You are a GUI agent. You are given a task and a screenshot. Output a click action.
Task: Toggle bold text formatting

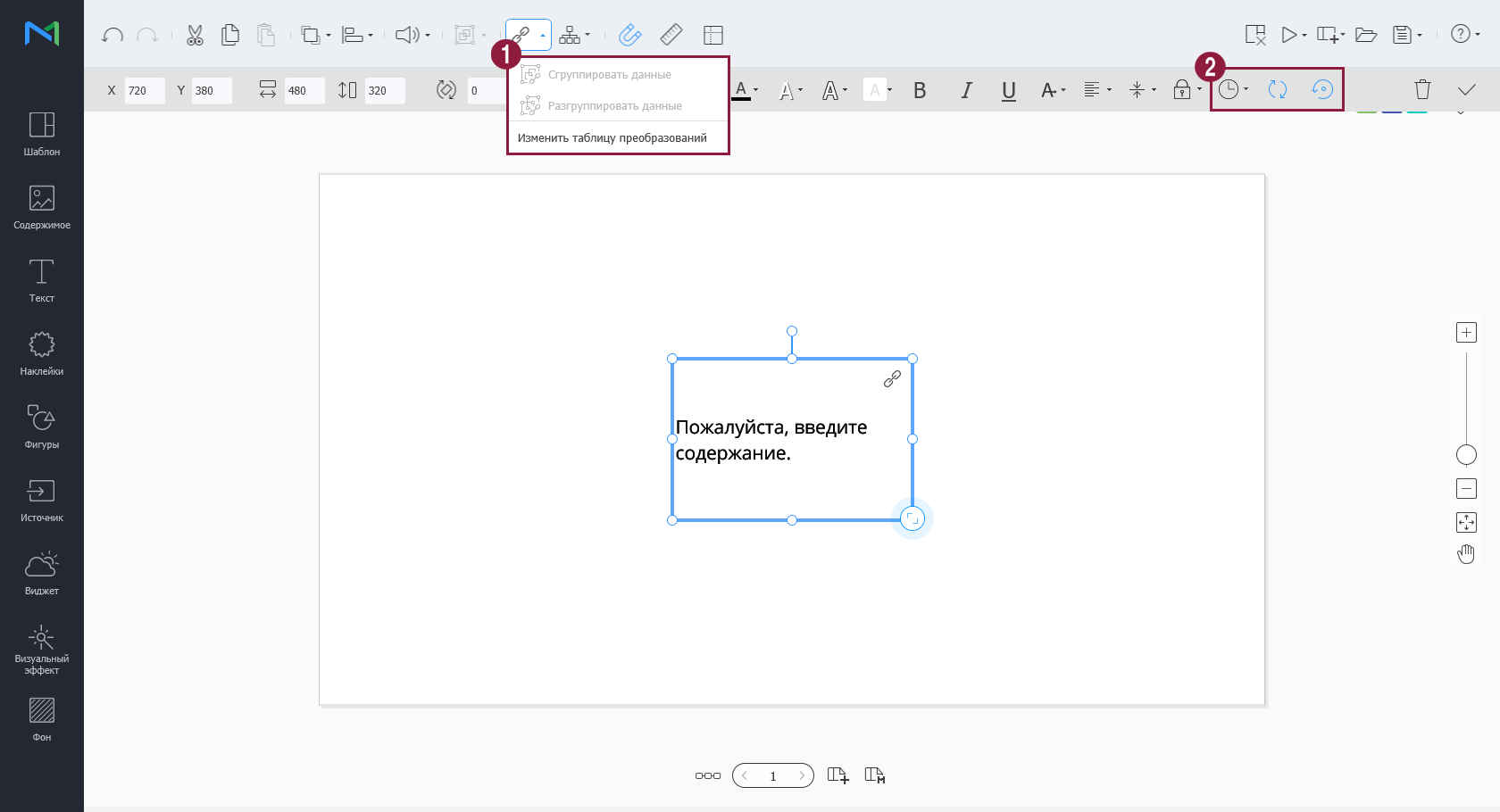coord(920,90)
